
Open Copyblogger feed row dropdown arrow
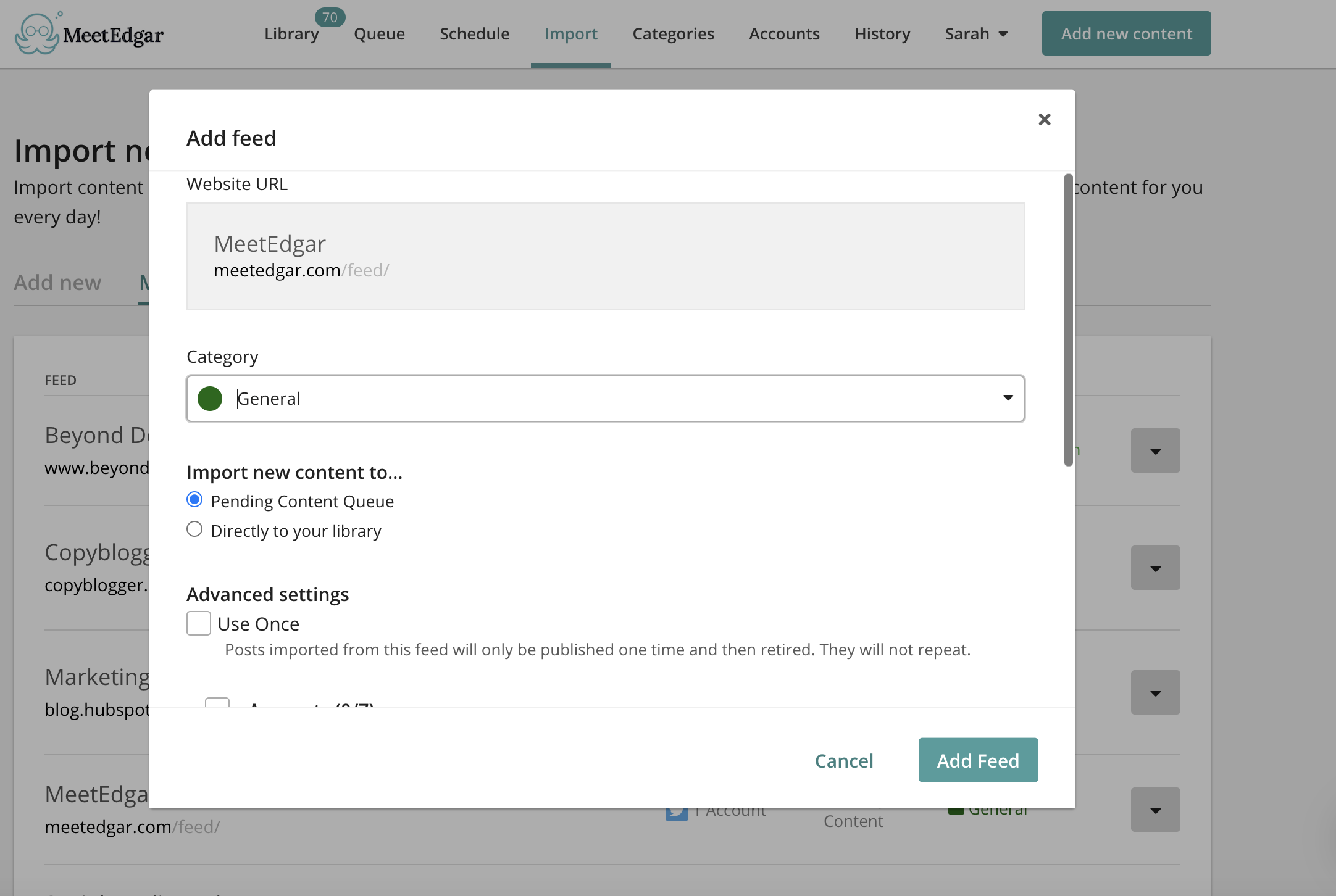[1155, 568]
